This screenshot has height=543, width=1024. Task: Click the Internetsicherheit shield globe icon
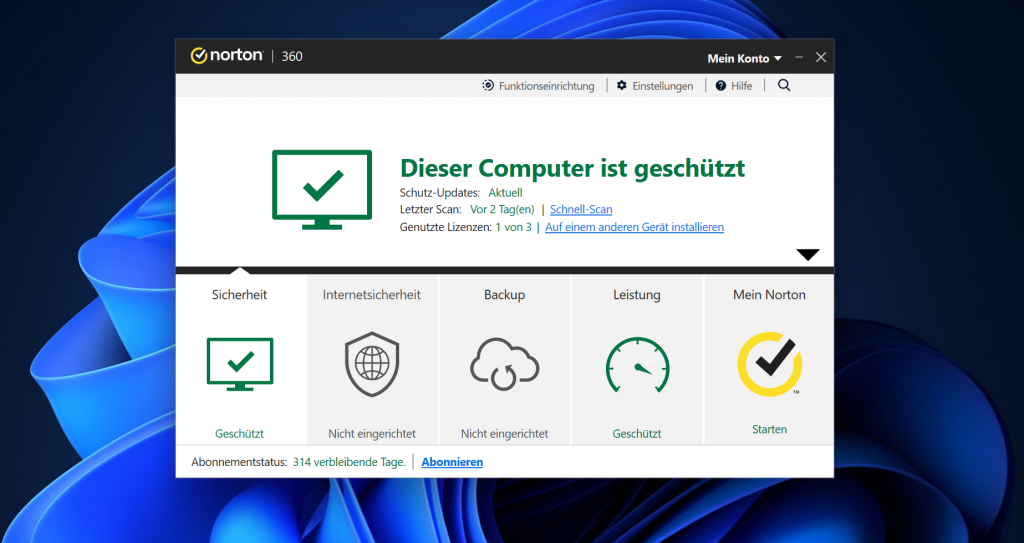pyautogui.click(x=372, y=364)
